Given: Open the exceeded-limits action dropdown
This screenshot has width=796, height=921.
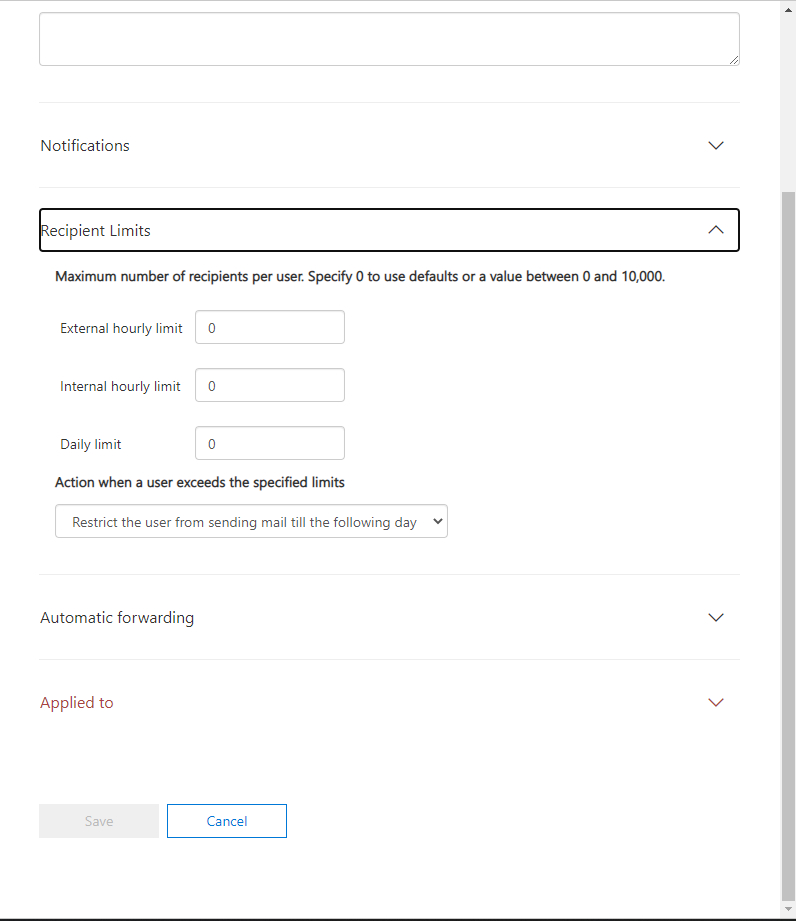Looking at the screenshot, I should 251,522.
